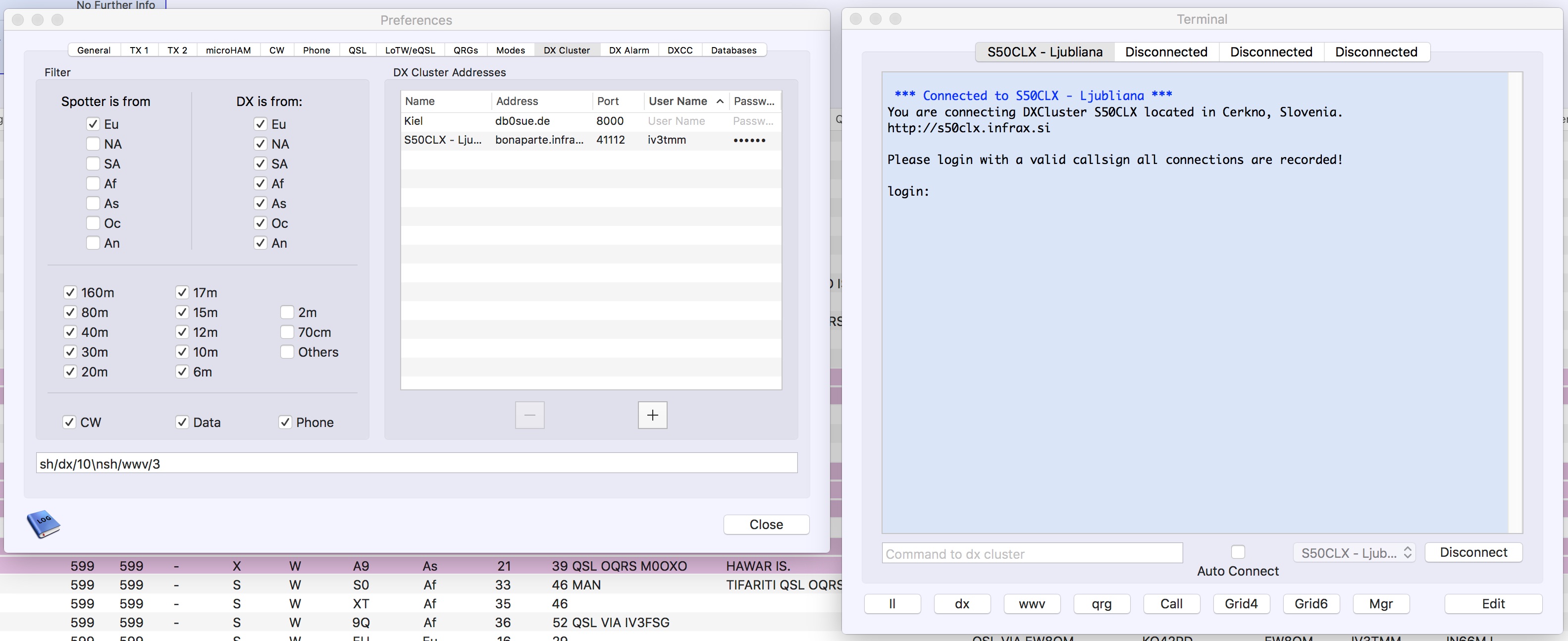Enable NA under Spotter is from
The height and width of the screenshot is (641, 1568).
coord(93,144)
